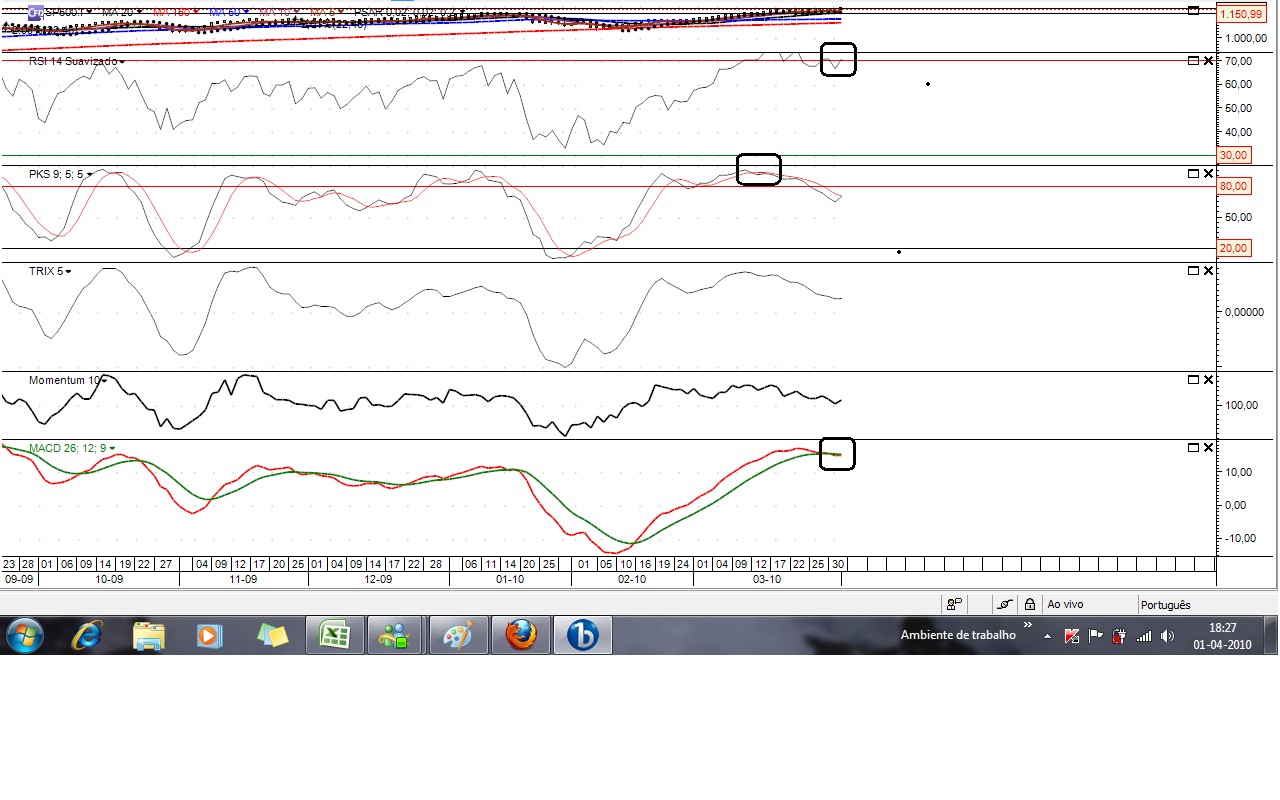Click the connection plug icon in status bar
The height and width of the screenshot is (800, 1280).
point(1005,604)
